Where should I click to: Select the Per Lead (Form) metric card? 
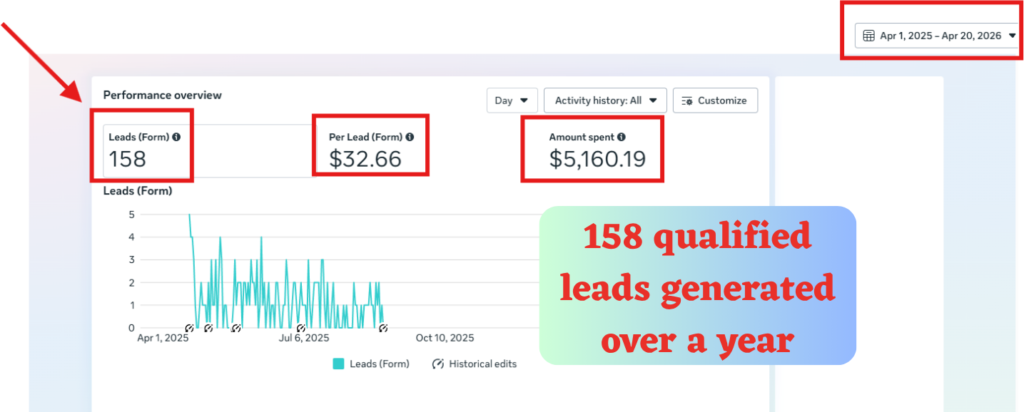371,151
